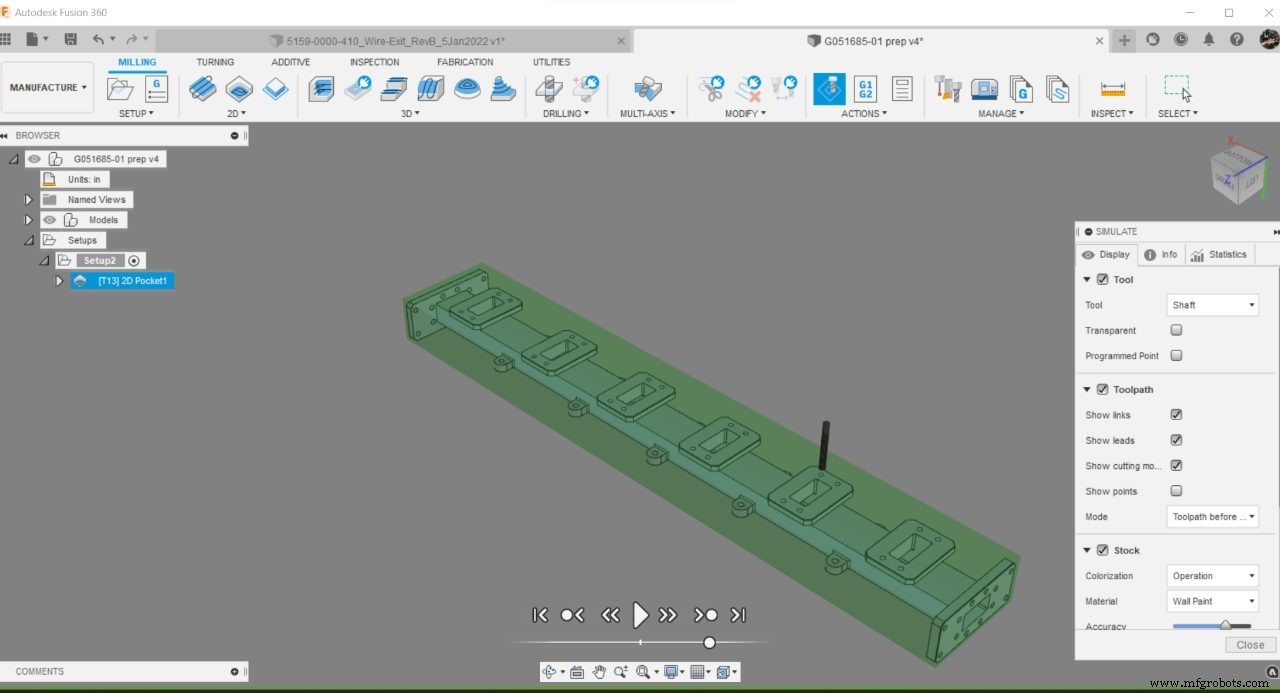Click the Post Process G1G2 icon
This screenshot has height=693, width=1280.
pyautogui.click(x=864, y=88)
